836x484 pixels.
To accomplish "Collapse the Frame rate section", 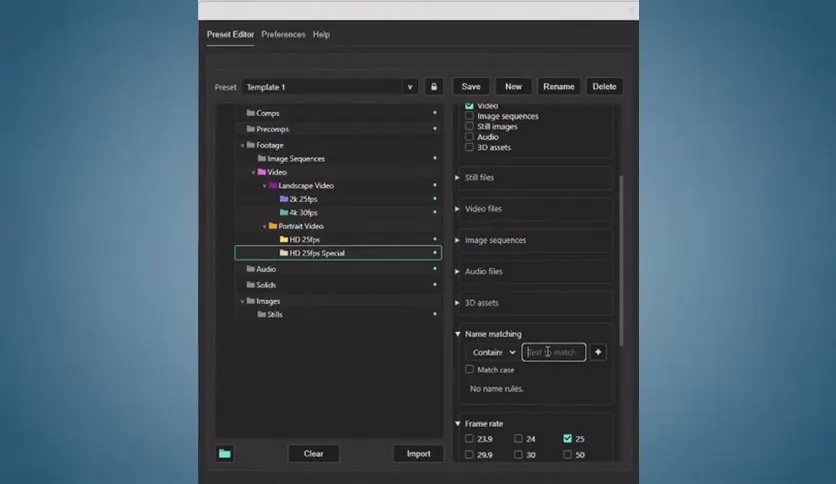I will (x=457, y=424).
